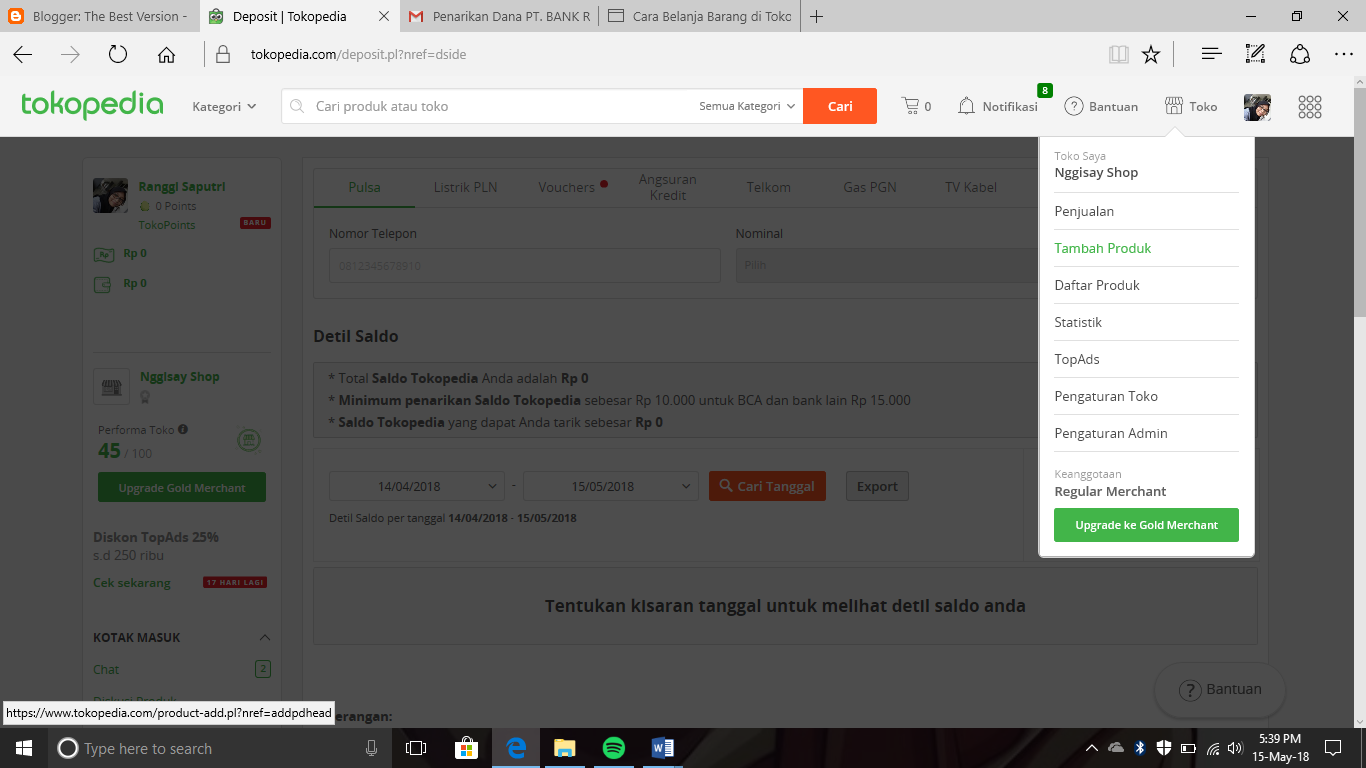Click the Cari Tanggal button
1366x768 pixels.
point(767,486)
